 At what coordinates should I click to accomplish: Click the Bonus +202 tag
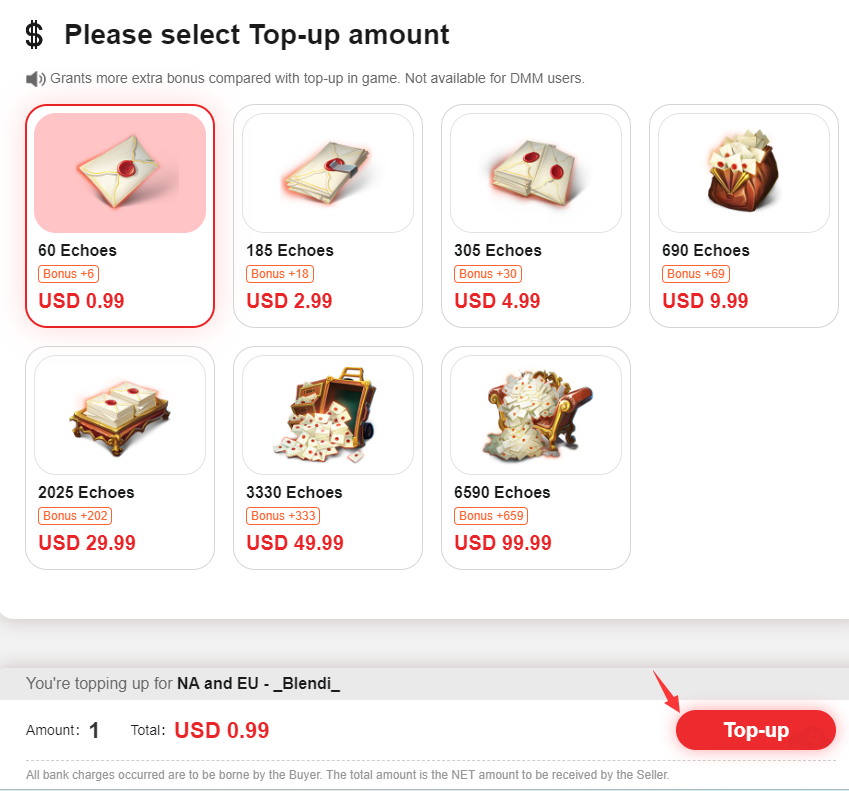tap(75, 516)
